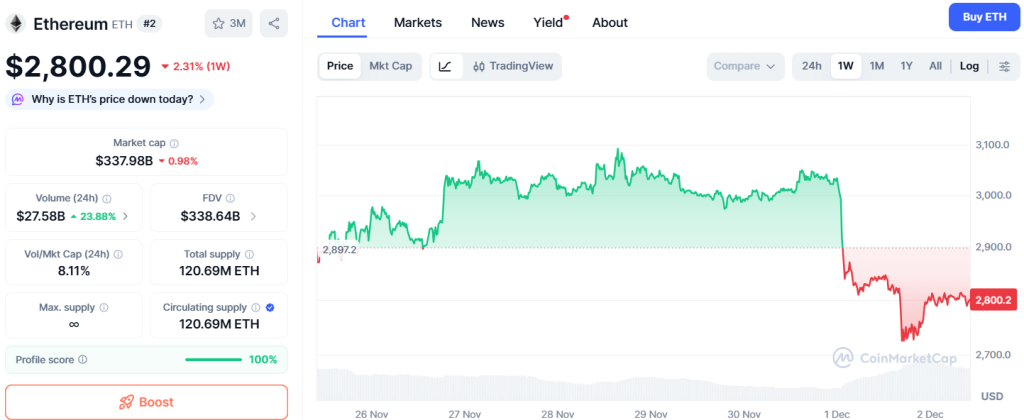Toggle the Log scale option
The image size is (1024, 420).
tap(969, 66)
